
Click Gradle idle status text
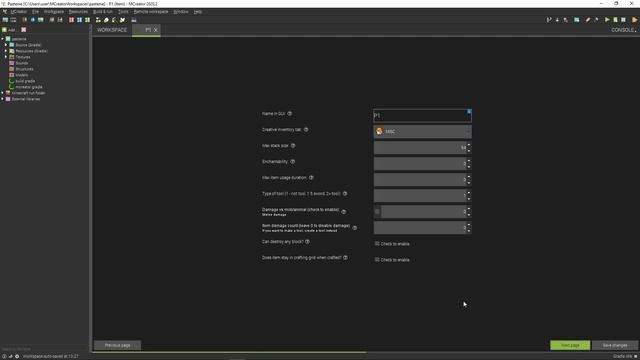point(622,356)
